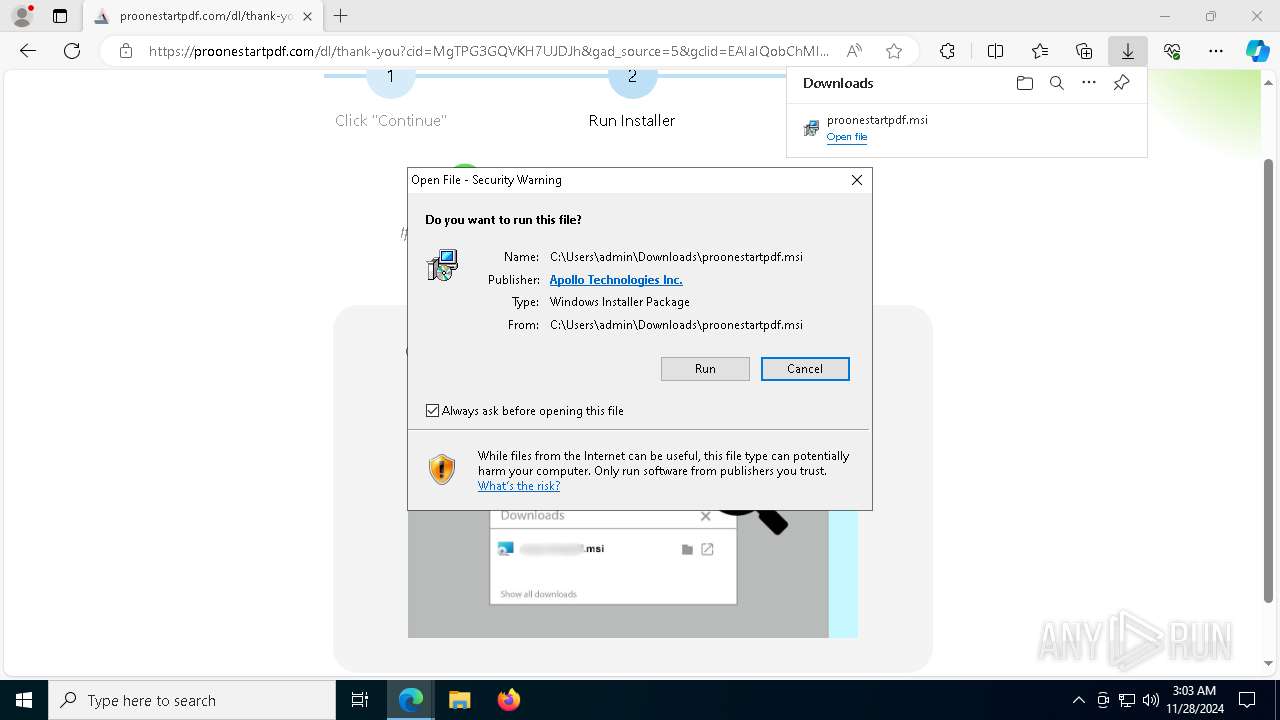Viewport: 1280px width, 720px height.
Task: View site information lock icon
Action: (x=126, y=51)
